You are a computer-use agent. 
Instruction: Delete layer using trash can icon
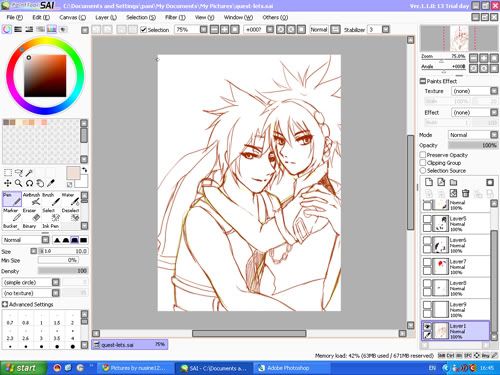point(466,193)
